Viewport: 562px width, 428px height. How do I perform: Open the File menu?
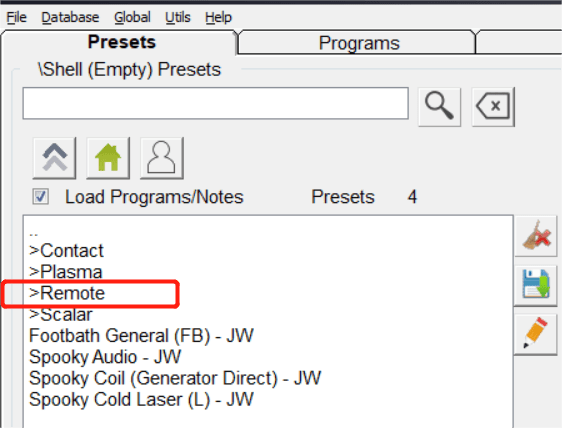pos(16,17)
